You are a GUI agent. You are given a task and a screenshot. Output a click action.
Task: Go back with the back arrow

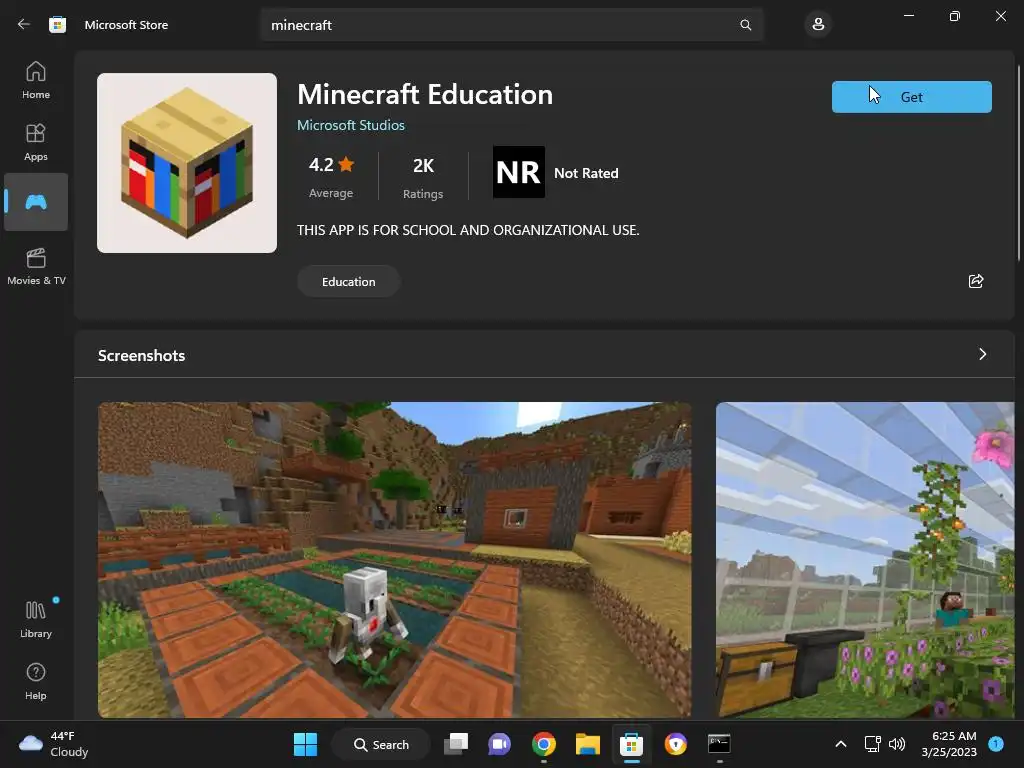click(x=24, y=24)
